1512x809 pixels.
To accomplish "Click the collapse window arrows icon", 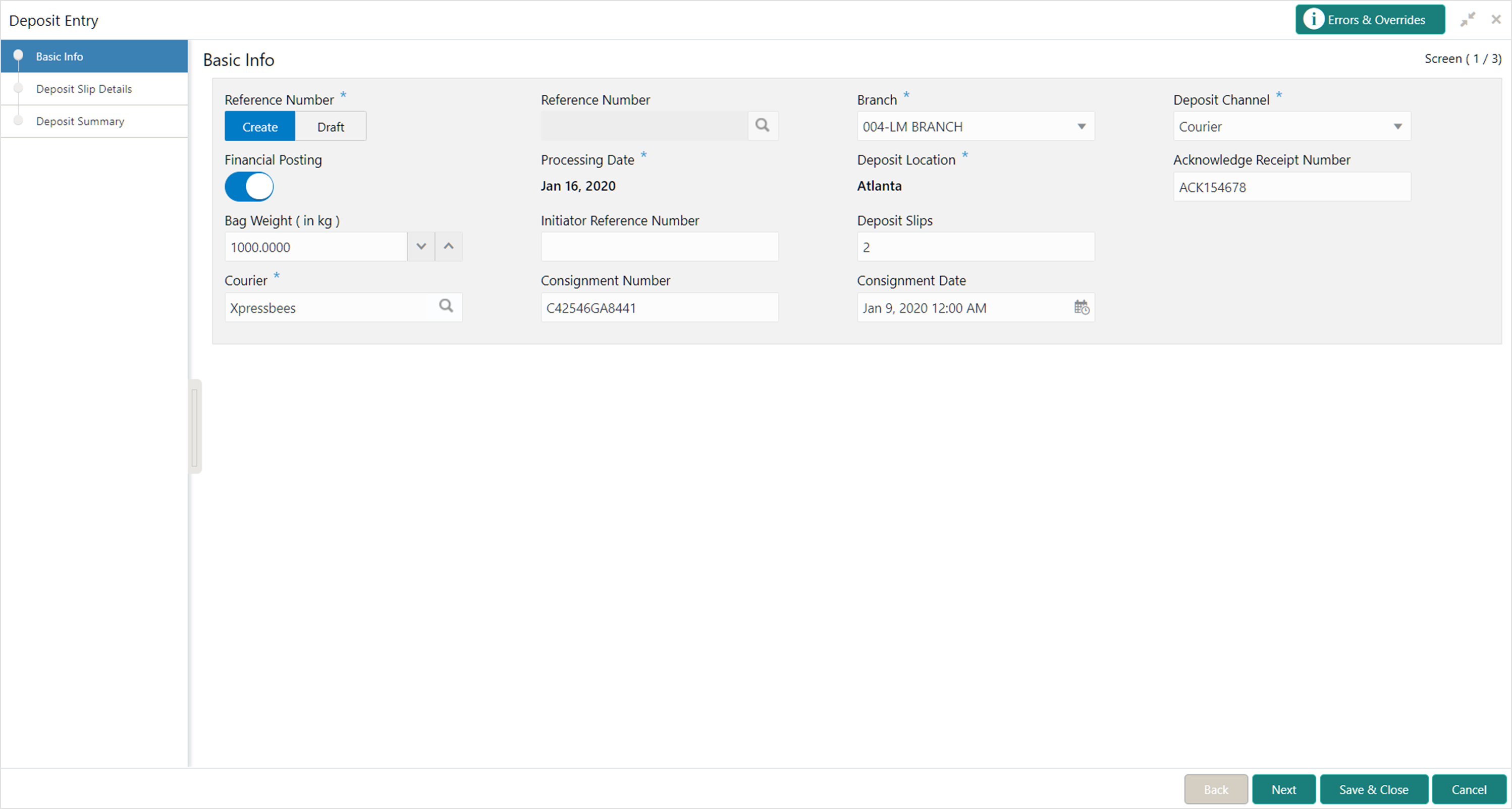I will click(x=1468, y=19).
